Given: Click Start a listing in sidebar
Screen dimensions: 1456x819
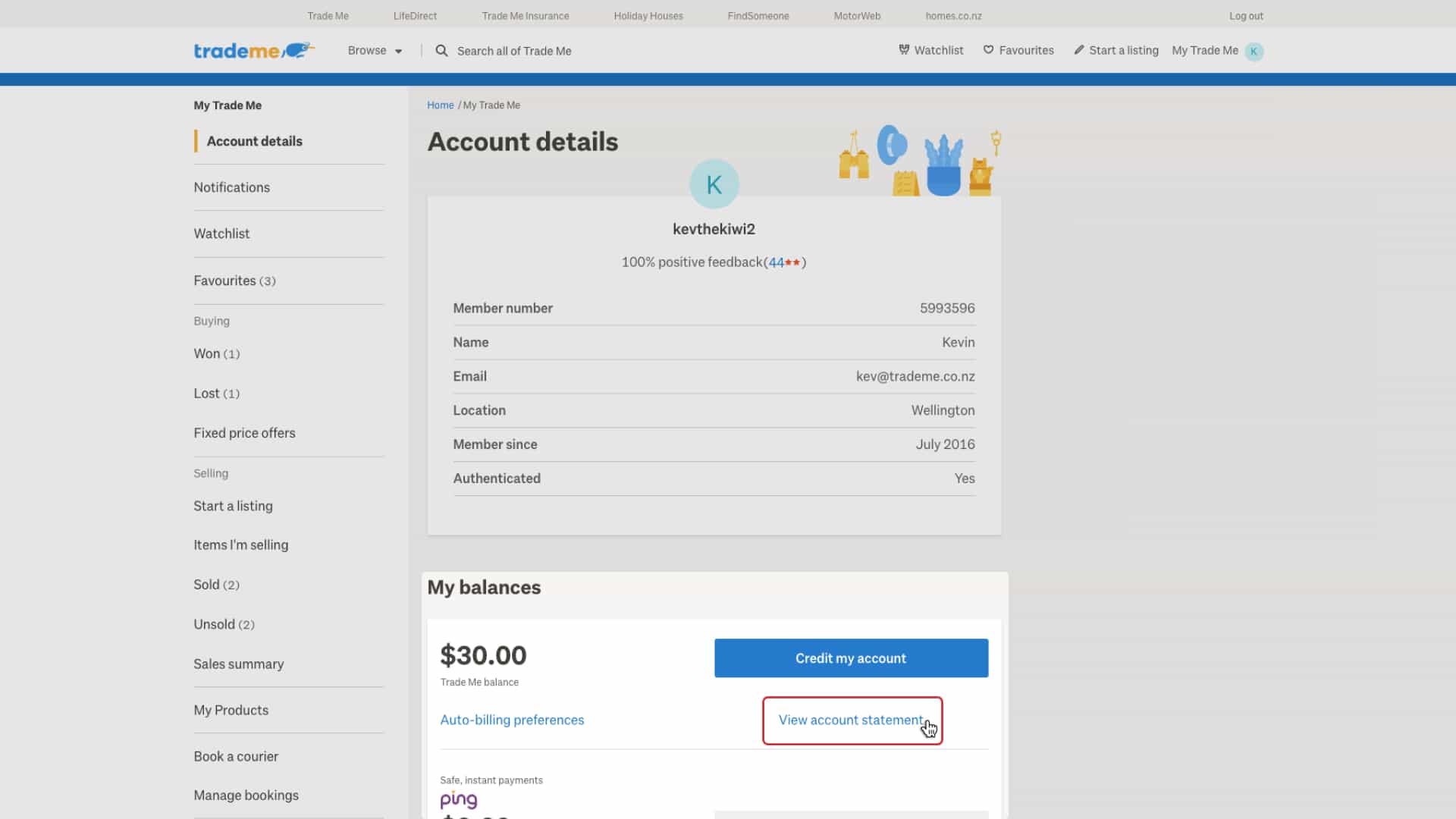Looking at the screenshot, I should point(233,506).
